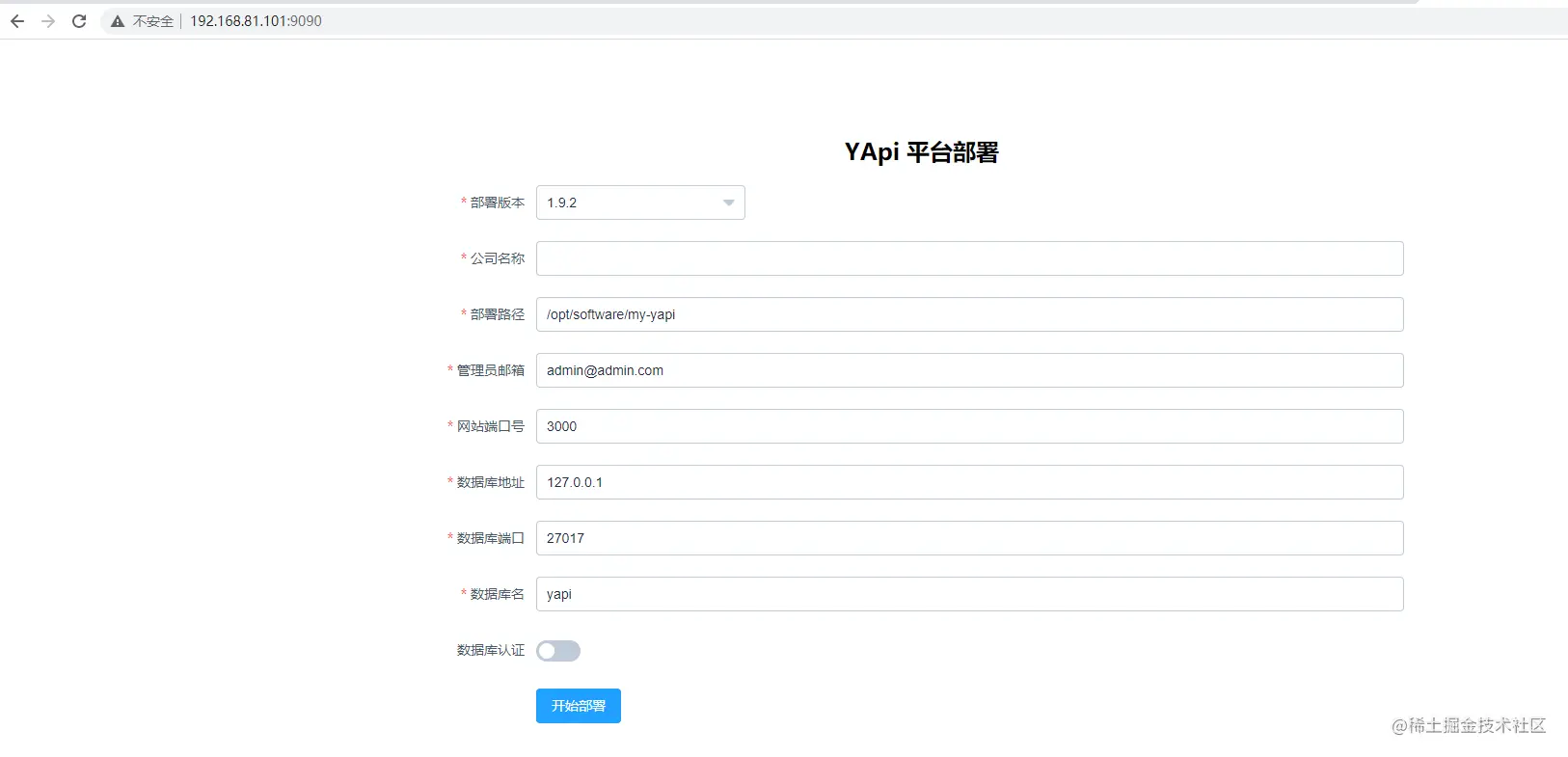The height and width of the screenshot is (757, 1568).
Task: Click the 公司名称 empty input field
Action: point(969,258)
